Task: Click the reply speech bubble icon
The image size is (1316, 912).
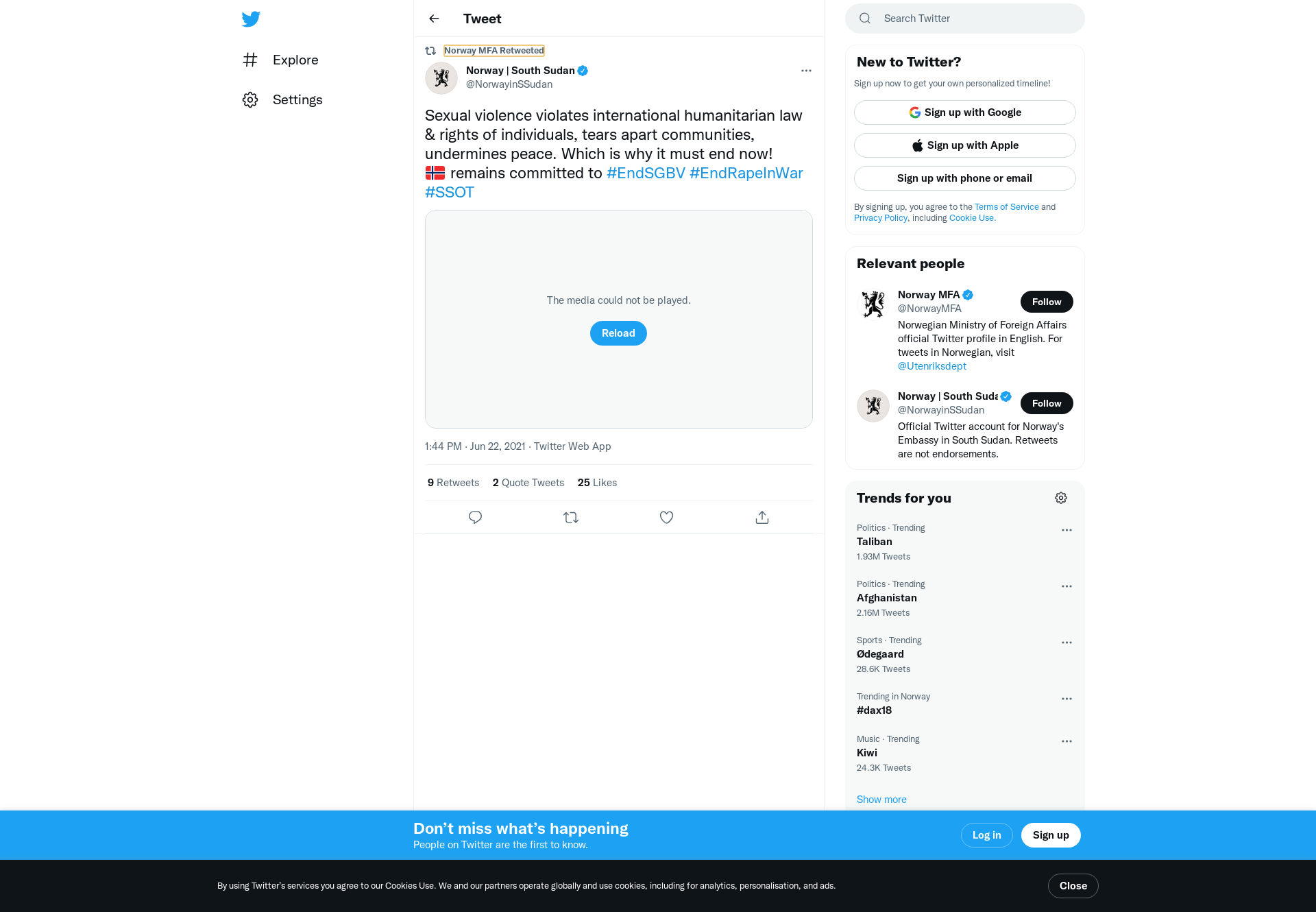Action: click(475, 517)
